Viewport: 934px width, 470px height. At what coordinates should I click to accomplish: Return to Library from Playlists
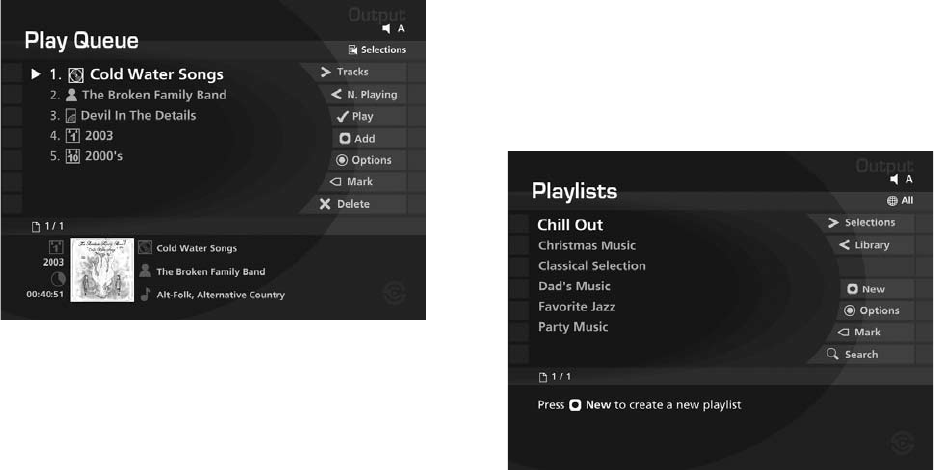click(844, 245)
